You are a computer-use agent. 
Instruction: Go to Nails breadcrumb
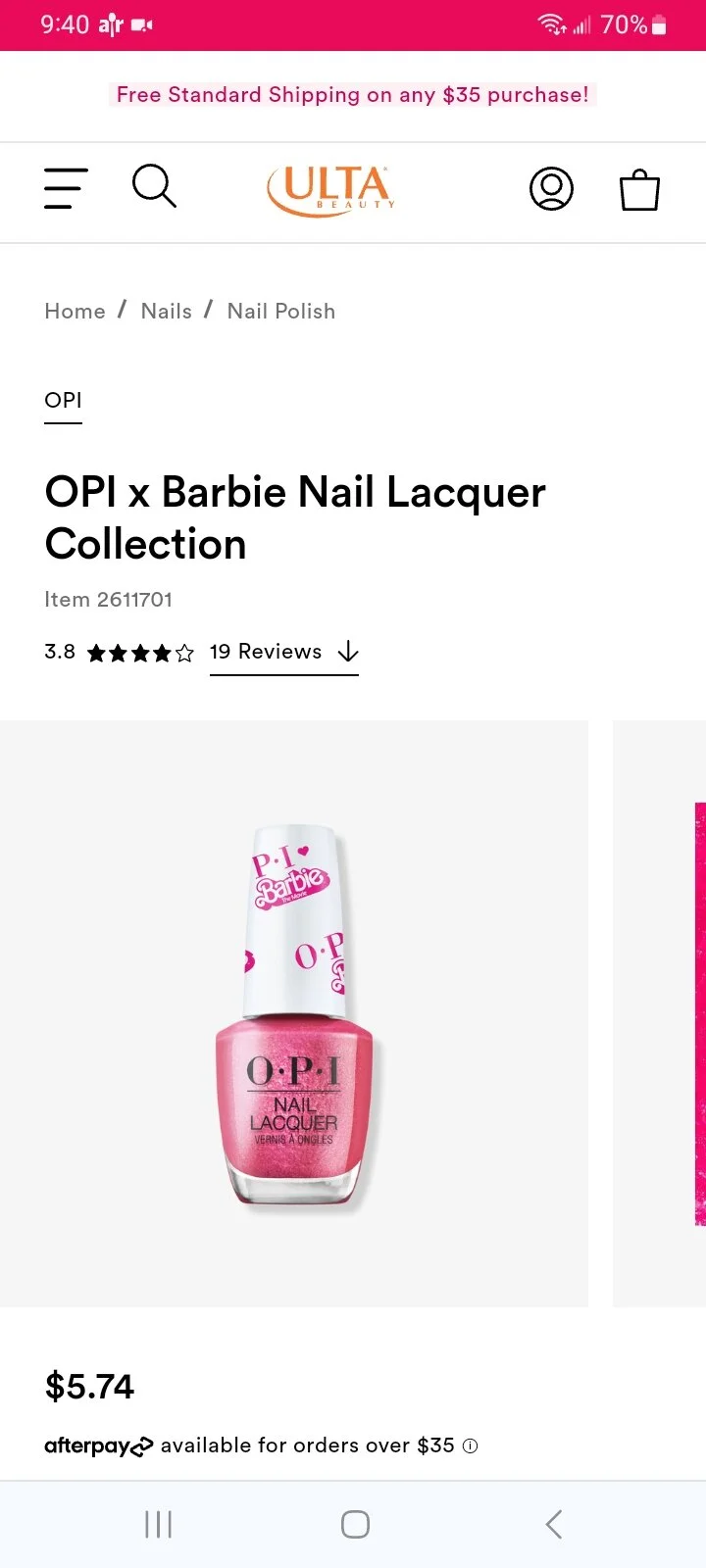[167, 311]
